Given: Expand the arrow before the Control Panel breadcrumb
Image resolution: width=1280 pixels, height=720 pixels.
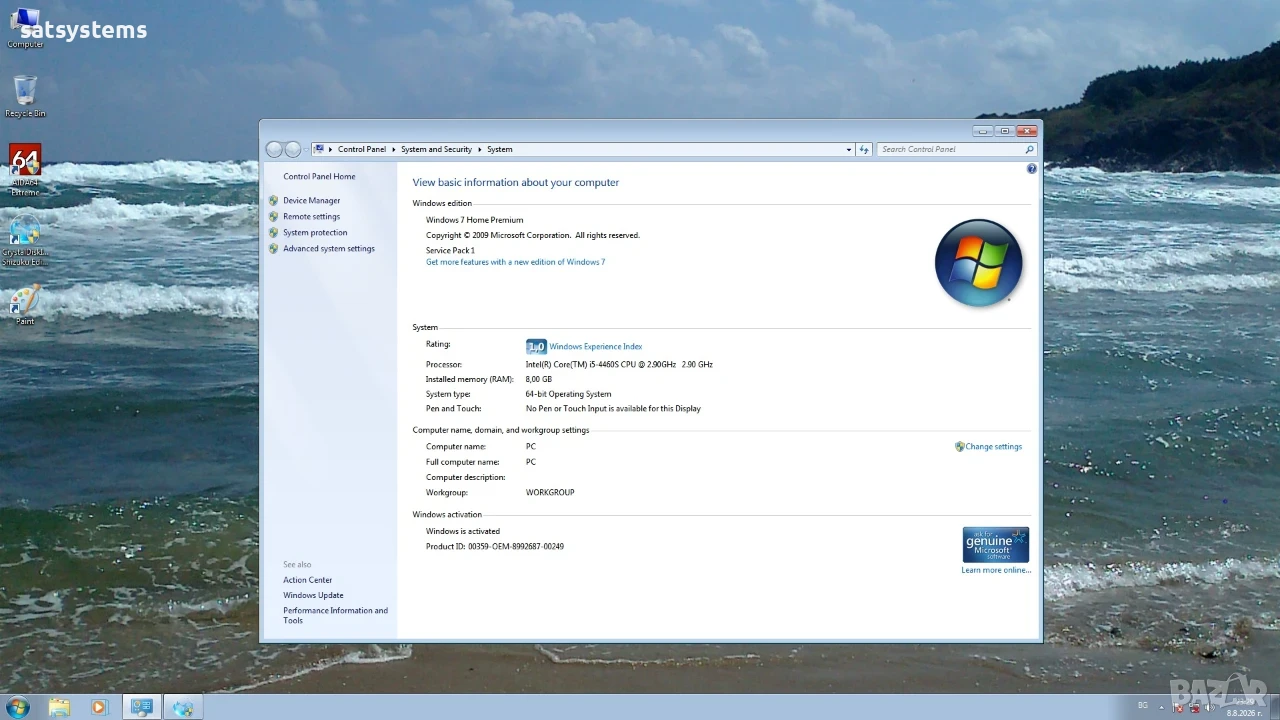Looking at the screenshot, I should (331, 149).
